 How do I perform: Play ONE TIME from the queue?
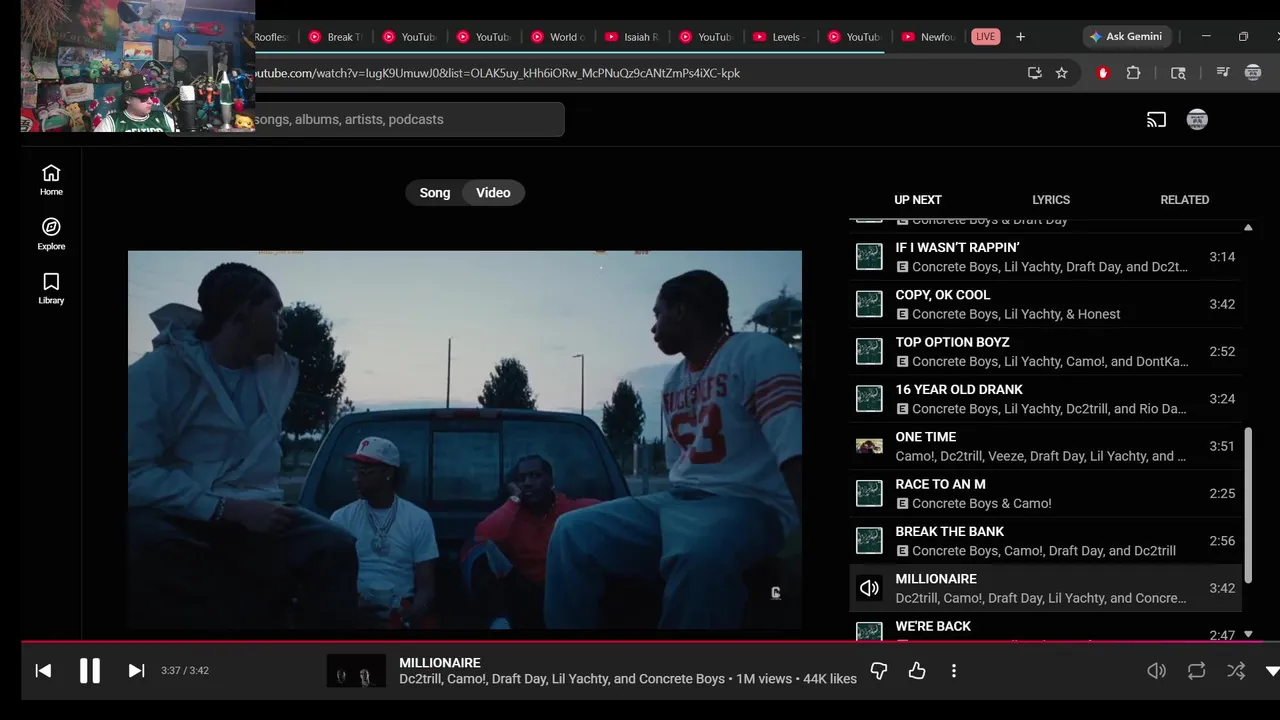pos(1045,446)
